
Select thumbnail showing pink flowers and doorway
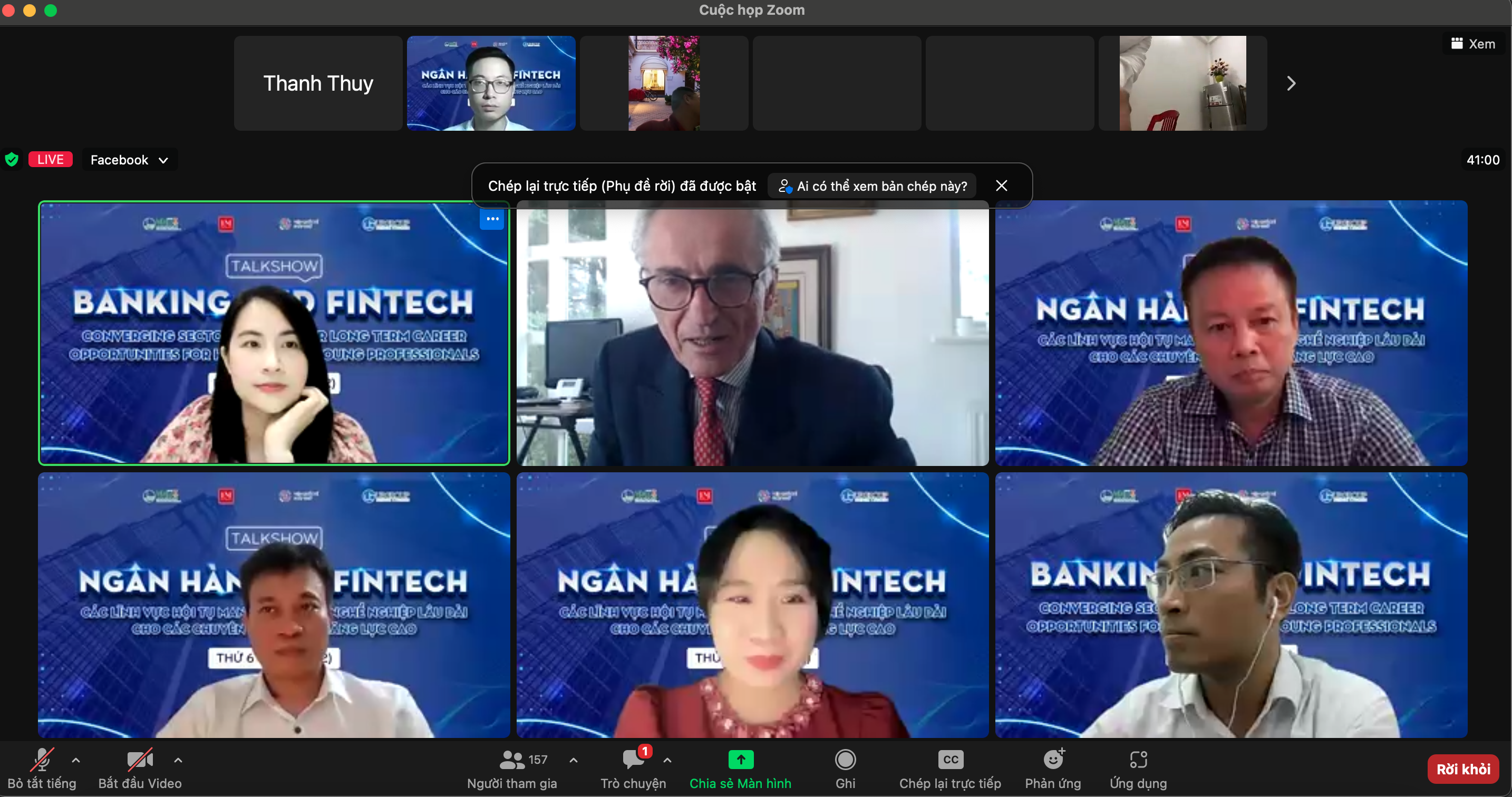[x=664, y=83]
